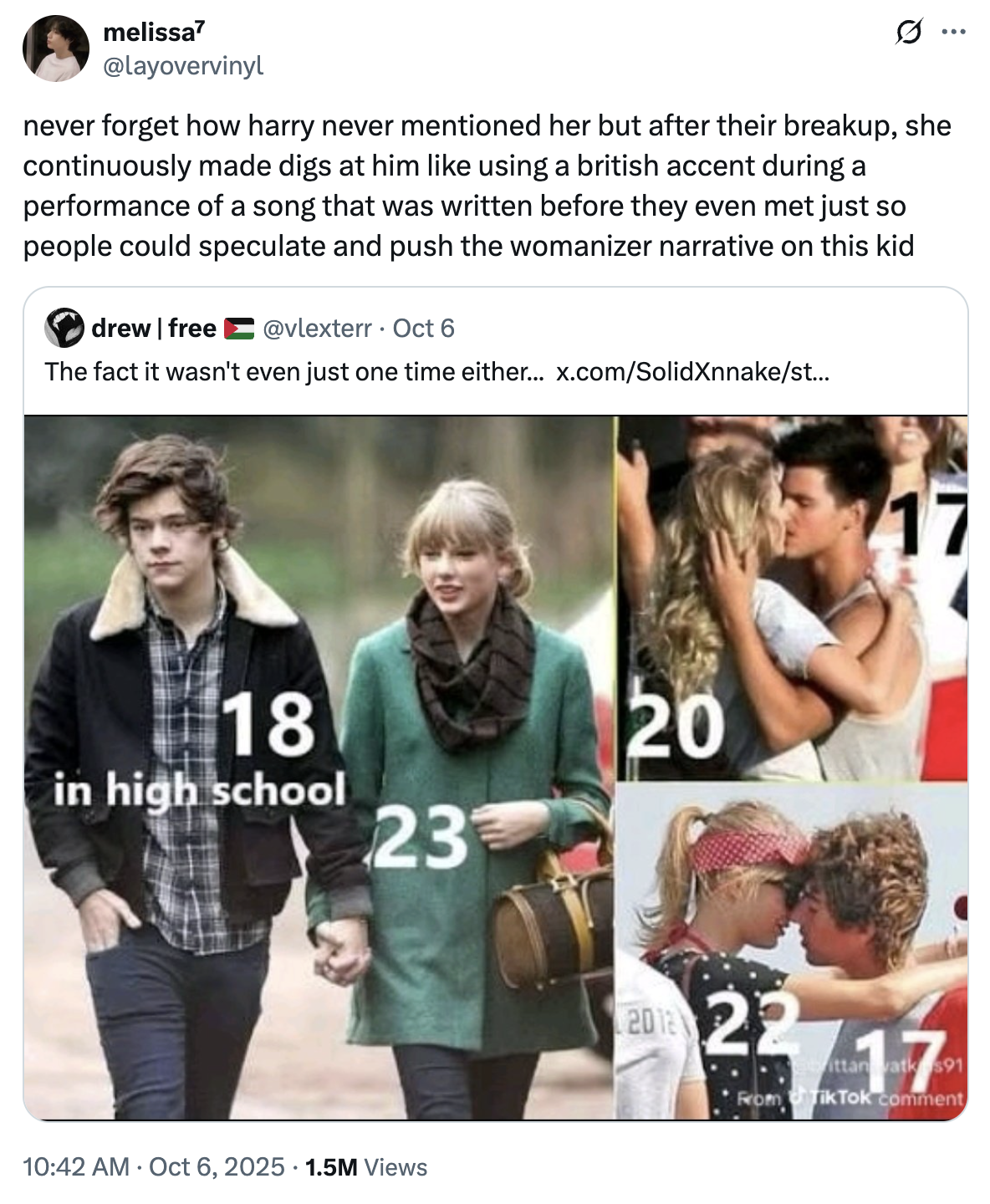This screenshot has height=1204, width=990.
Task: Click "in high school" caption on image
Action: pos(199,790)
